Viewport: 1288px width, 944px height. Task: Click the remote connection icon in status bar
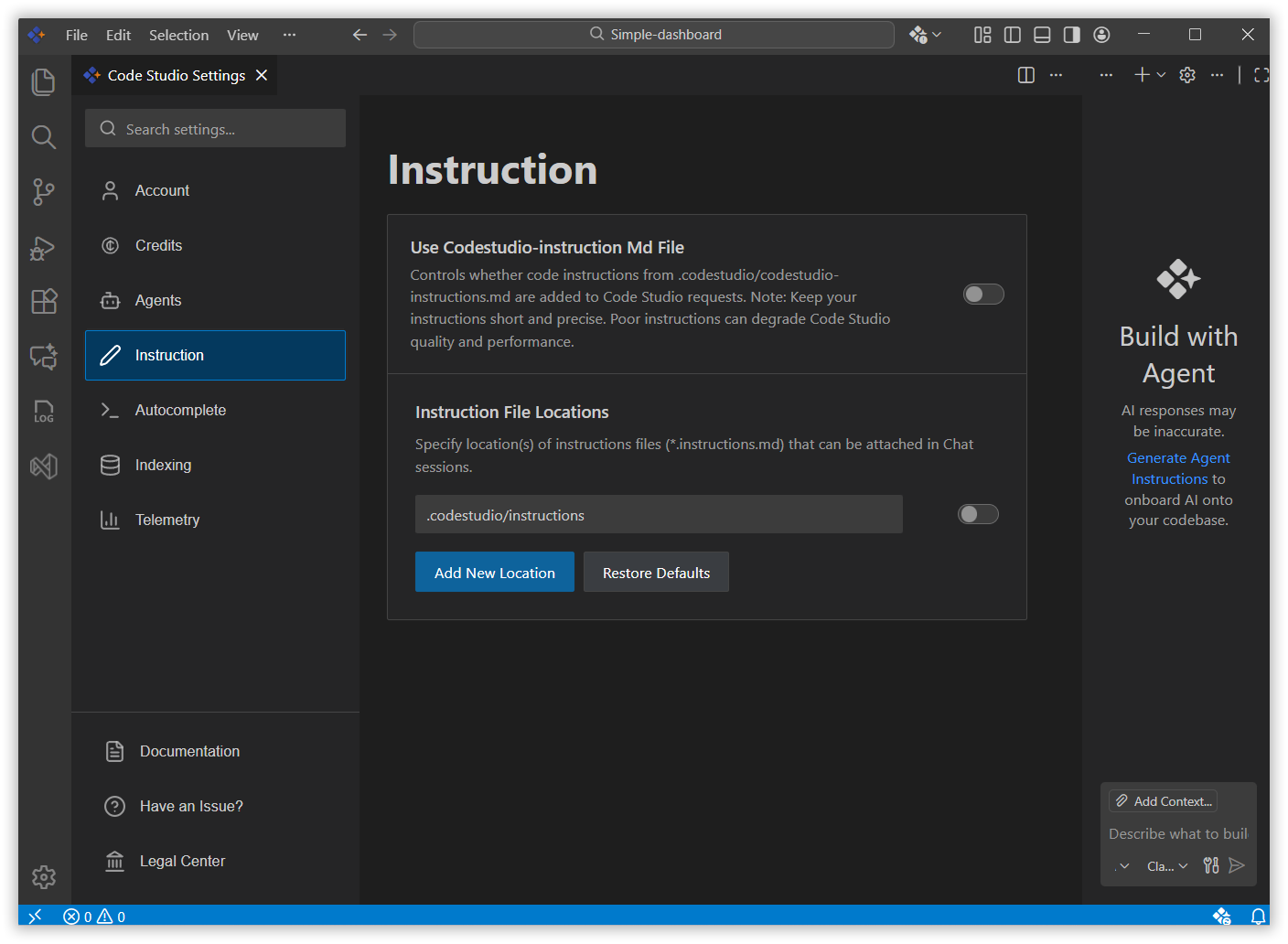35,916
